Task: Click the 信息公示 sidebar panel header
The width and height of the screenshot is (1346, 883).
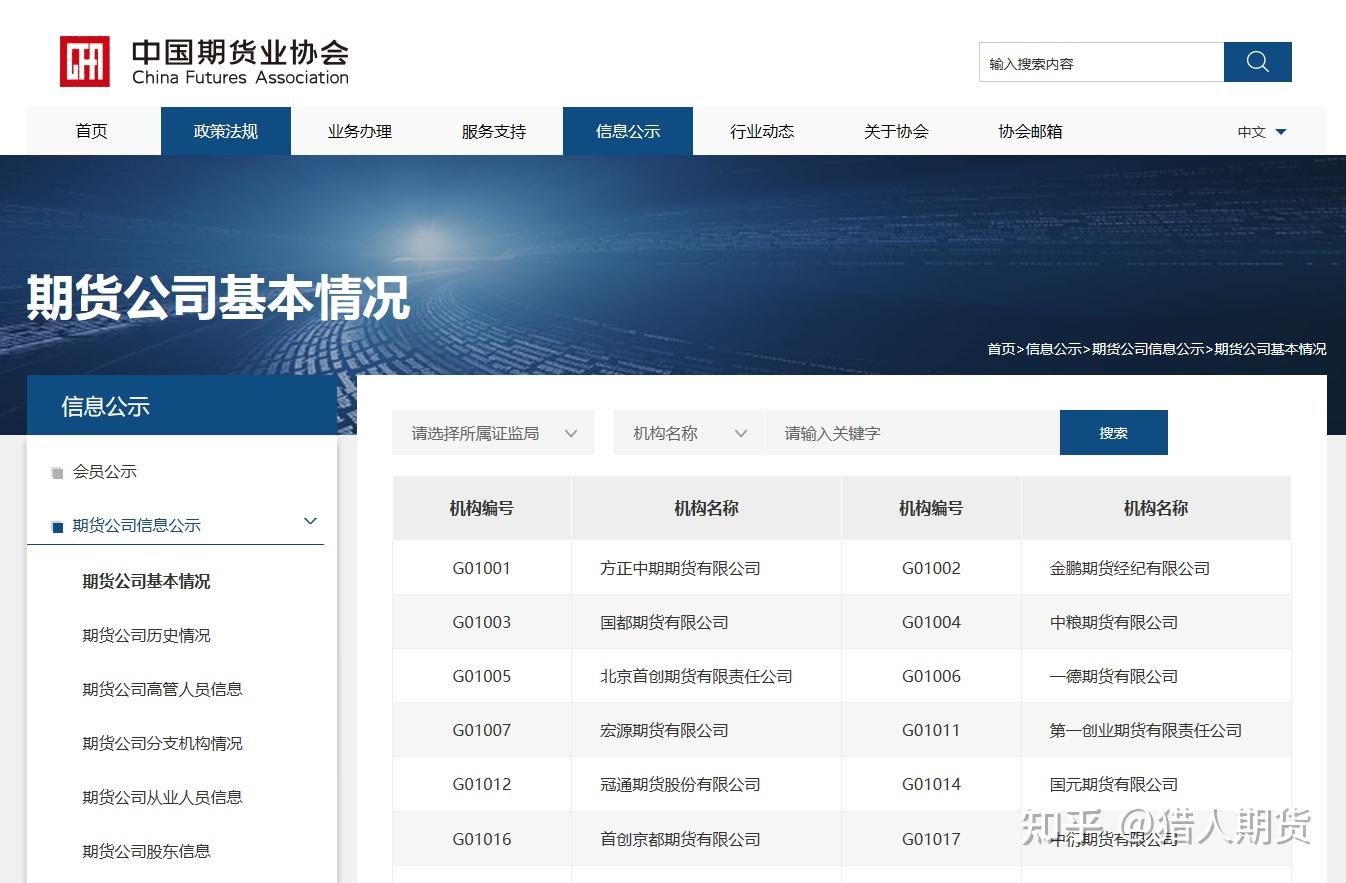Action: [x=182, y=405]
